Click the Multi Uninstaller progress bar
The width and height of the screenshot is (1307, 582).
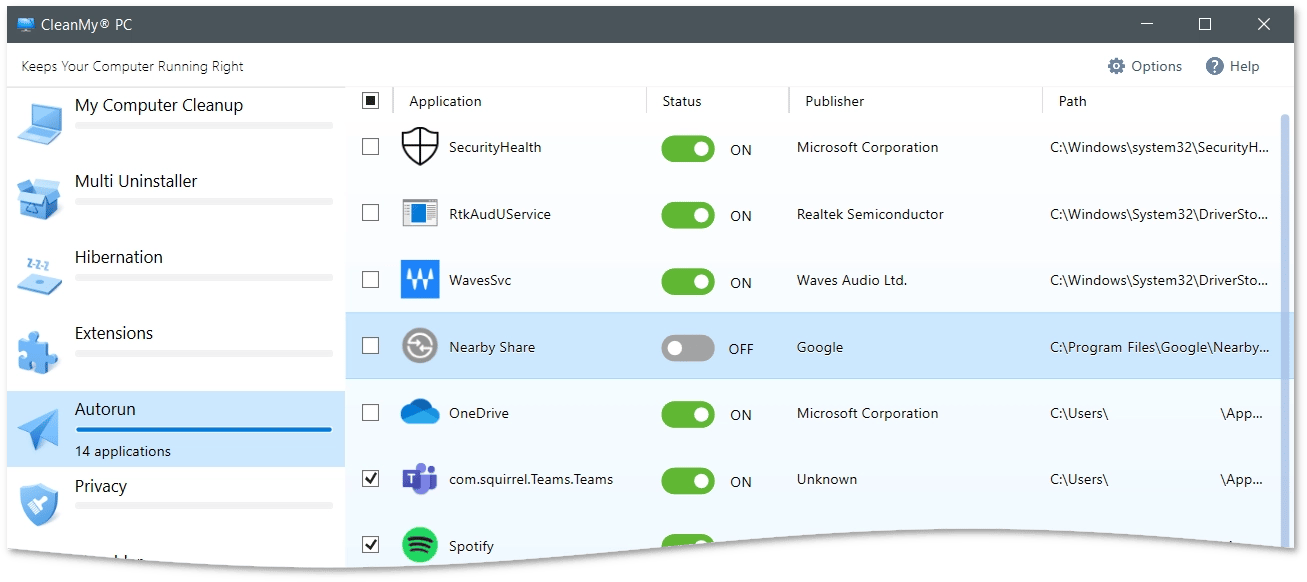(204, 201)
